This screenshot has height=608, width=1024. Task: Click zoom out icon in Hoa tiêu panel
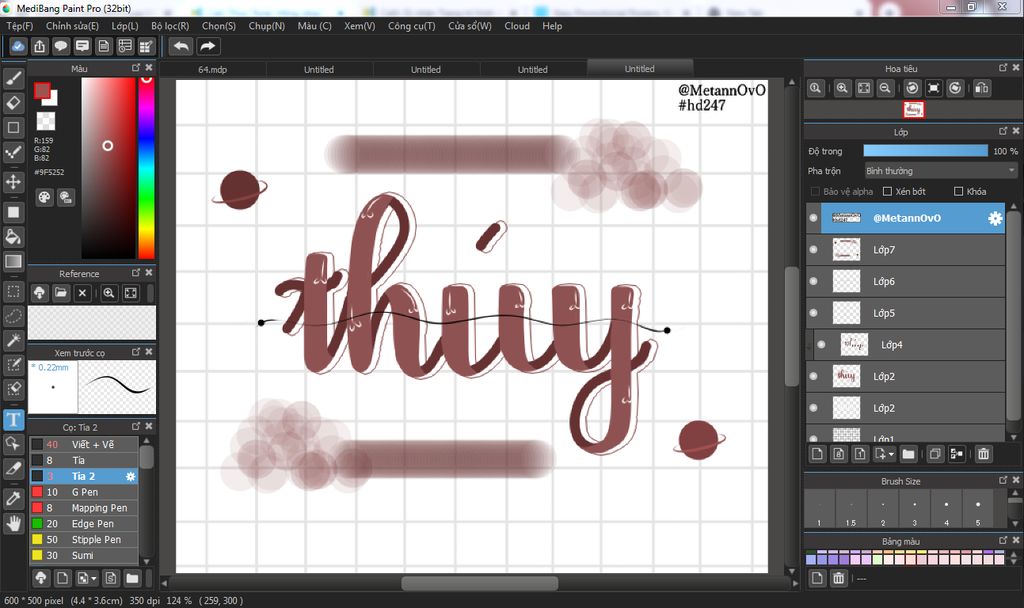pos(885,88)
